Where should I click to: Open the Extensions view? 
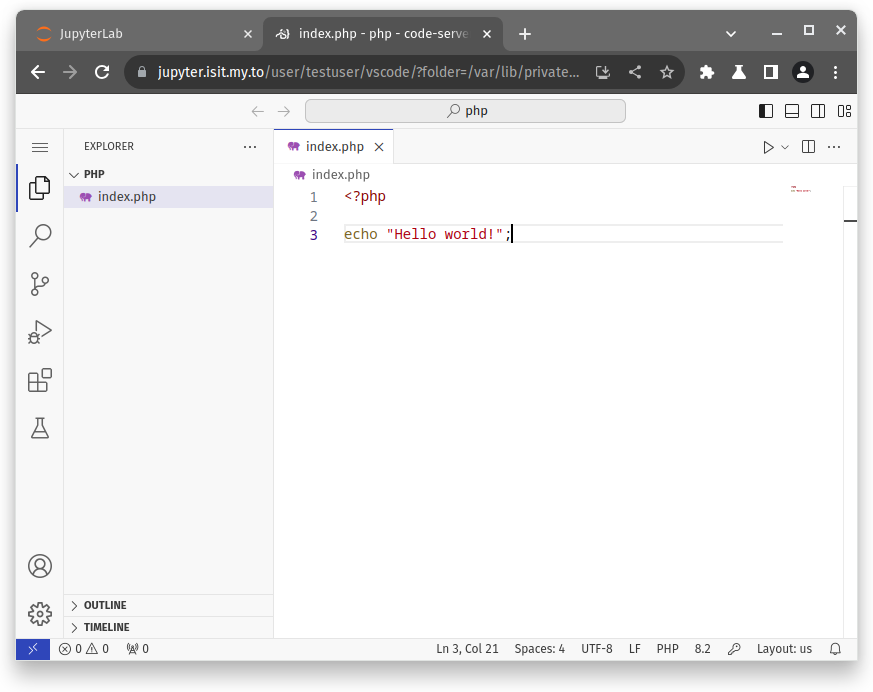pyautogui.click(x=40, y=380)
